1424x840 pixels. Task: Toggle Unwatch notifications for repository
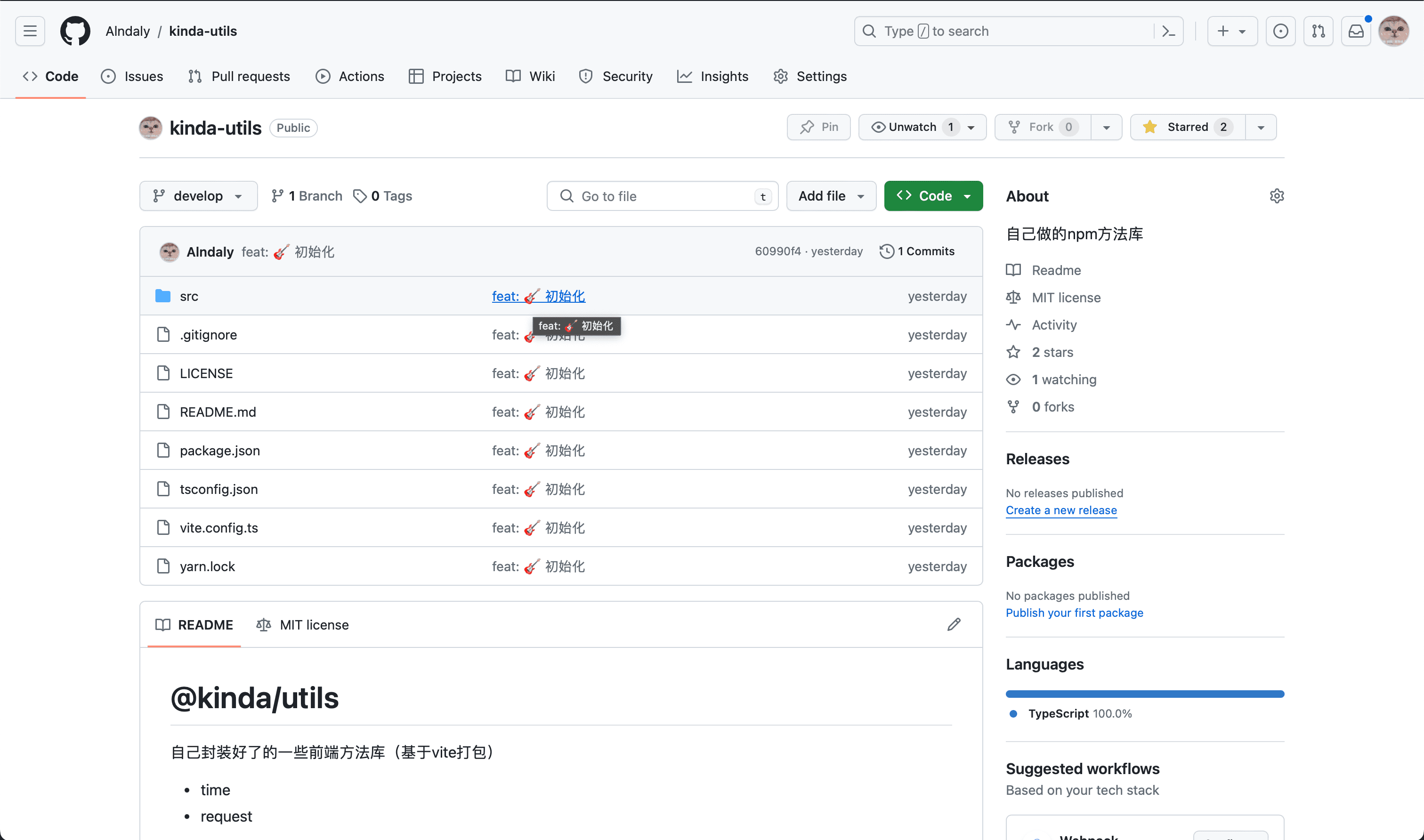click(x=922, y=127)
